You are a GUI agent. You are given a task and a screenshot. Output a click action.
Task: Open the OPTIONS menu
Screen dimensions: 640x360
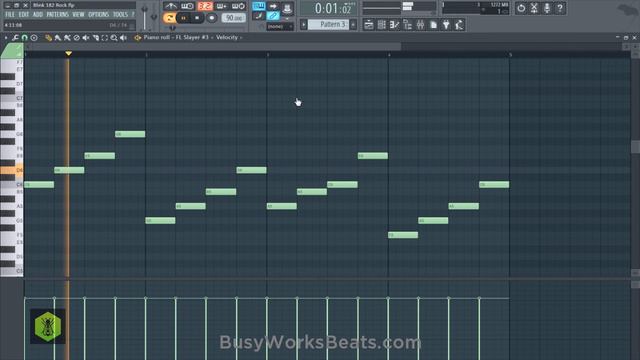tap(99, 15)
